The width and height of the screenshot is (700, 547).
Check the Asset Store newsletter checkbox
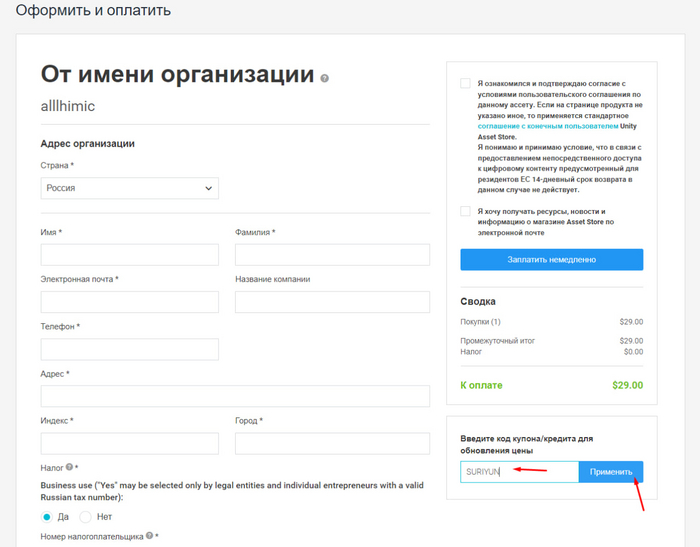465,211
